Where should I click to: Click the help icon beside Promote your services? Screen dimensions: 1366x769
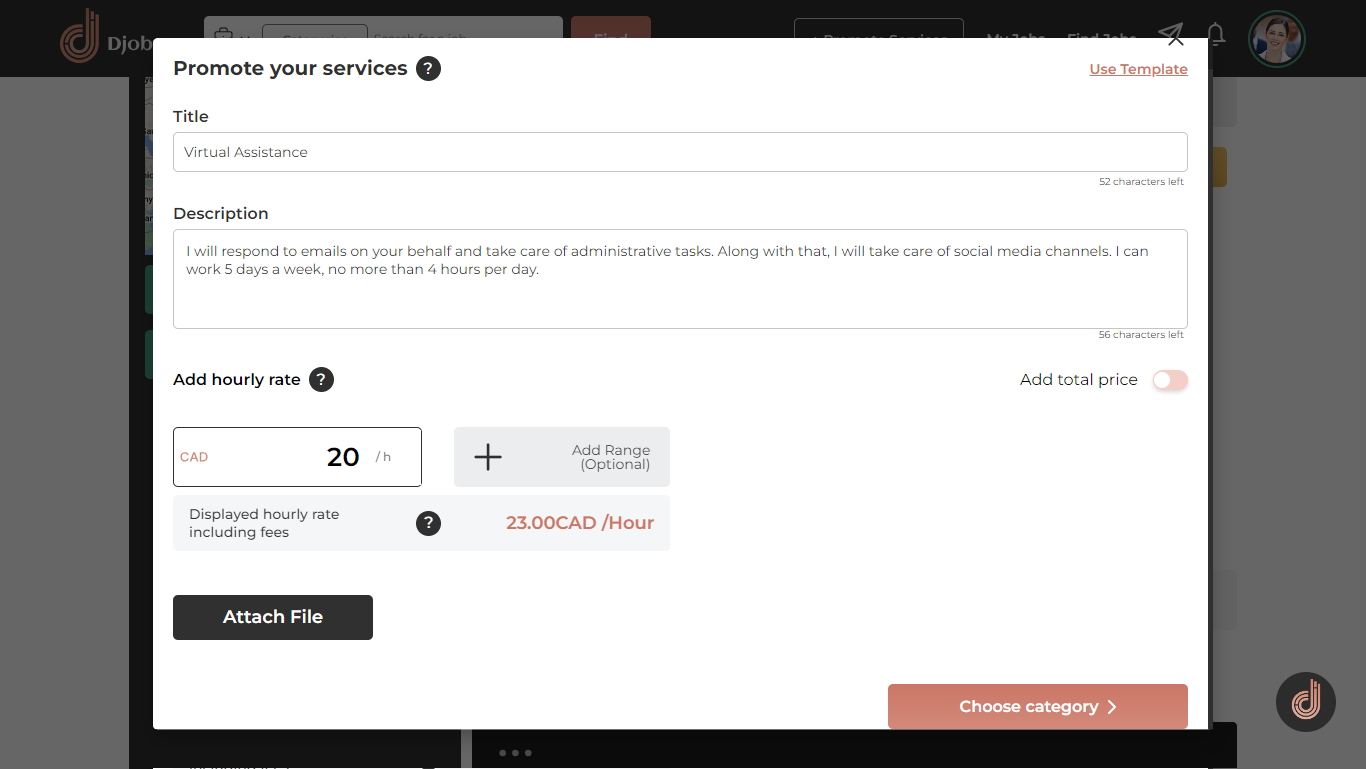(428, 69)
